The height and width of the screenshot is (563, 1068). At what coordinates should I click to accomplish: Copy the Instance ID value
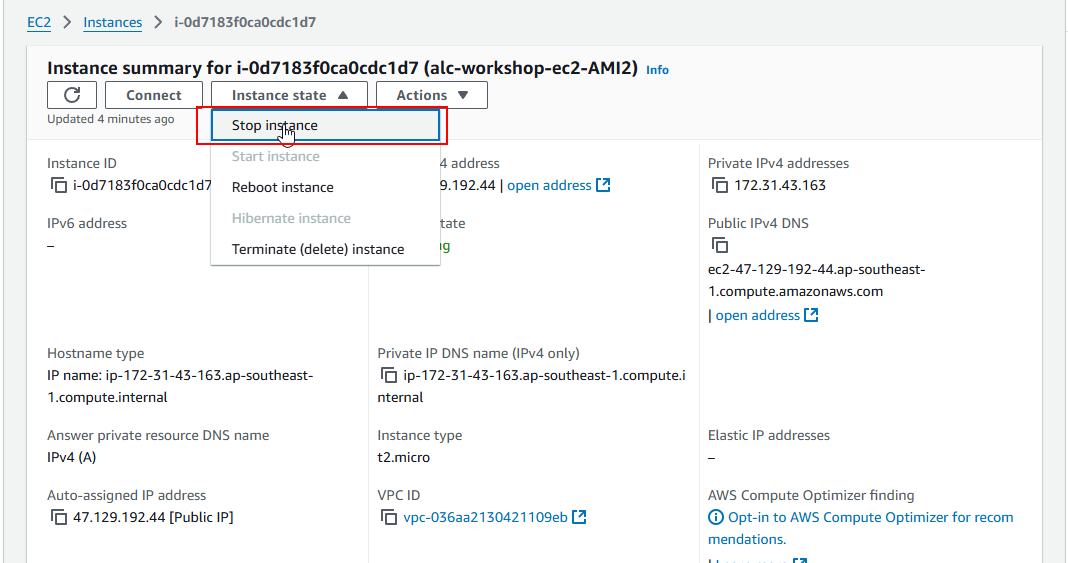pyautogui.click(x=59, y=186)
